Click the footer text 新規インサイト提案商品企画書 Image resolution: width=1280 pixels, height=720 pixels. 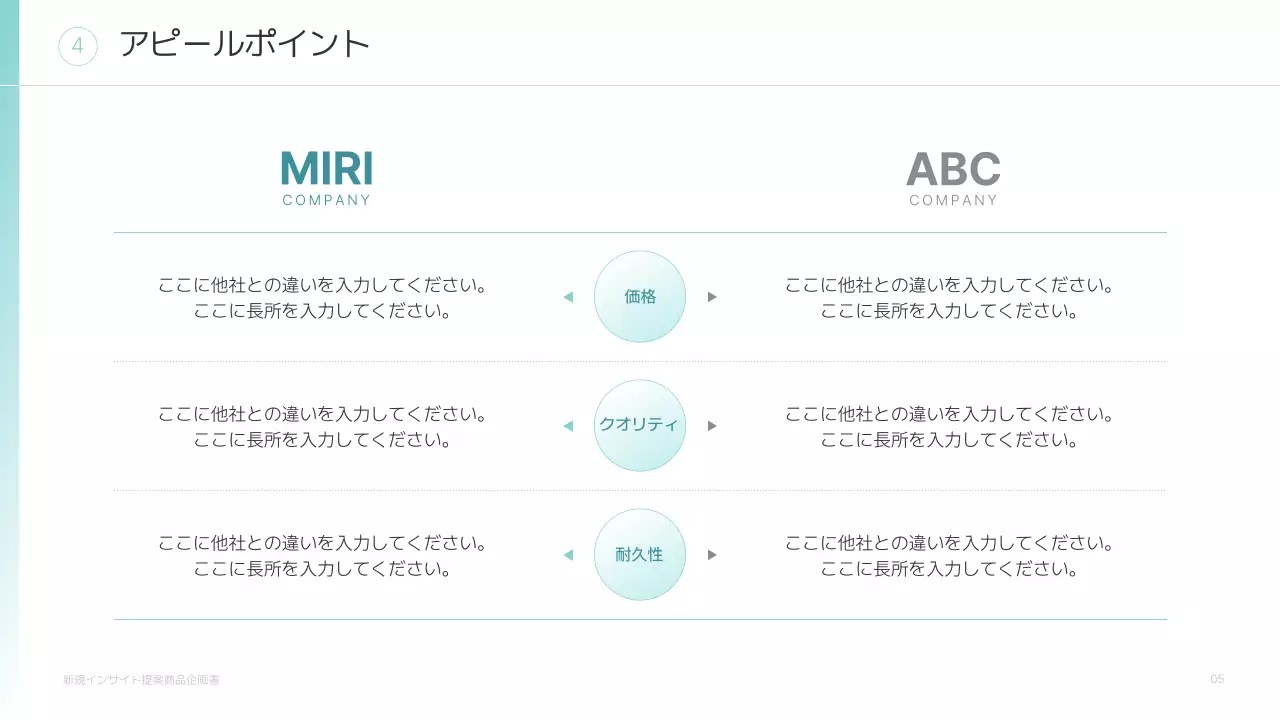click(141, 680)
